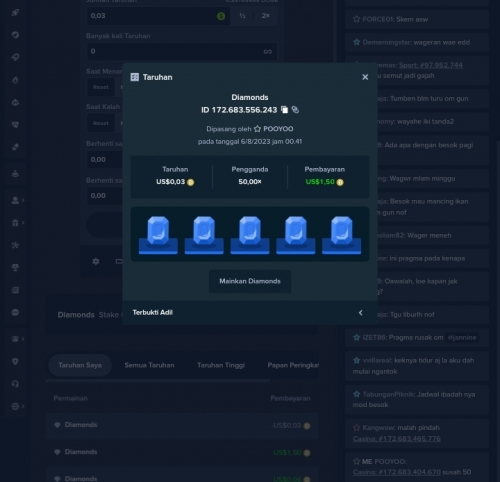Click the globe language icon
Image resolution: width=500 pixels, height=482 pixels.
click(x=15, y=406)
